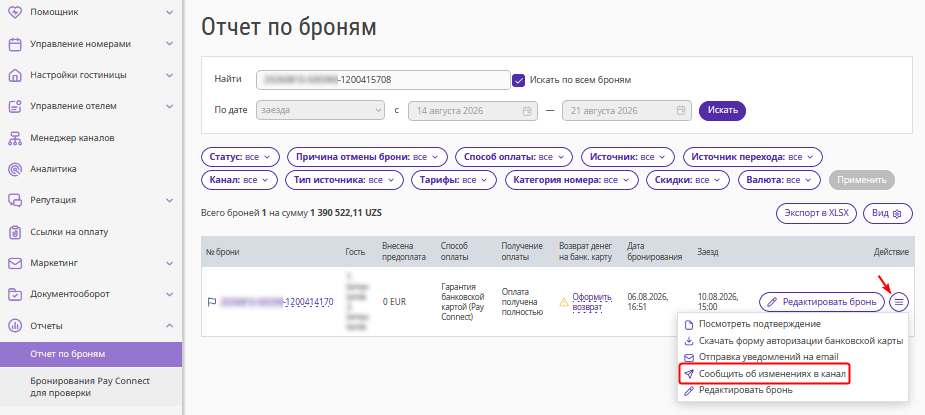Open the Скидки filter dropdown
The image size is (925, 415).
click(x=688, y=180)
